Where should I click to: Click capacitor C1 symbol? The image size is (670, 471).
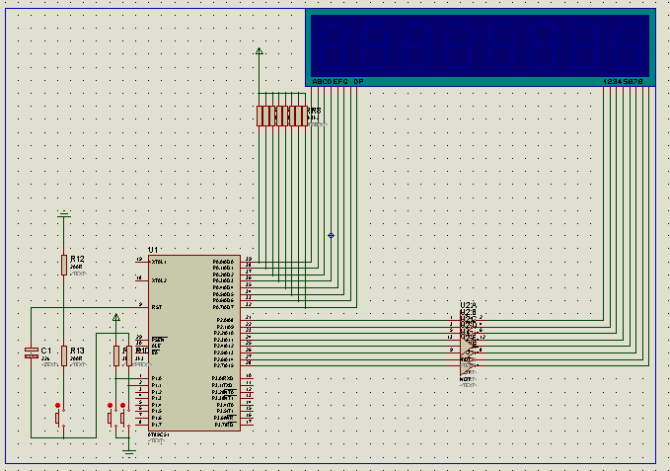[x=31, y=352]
